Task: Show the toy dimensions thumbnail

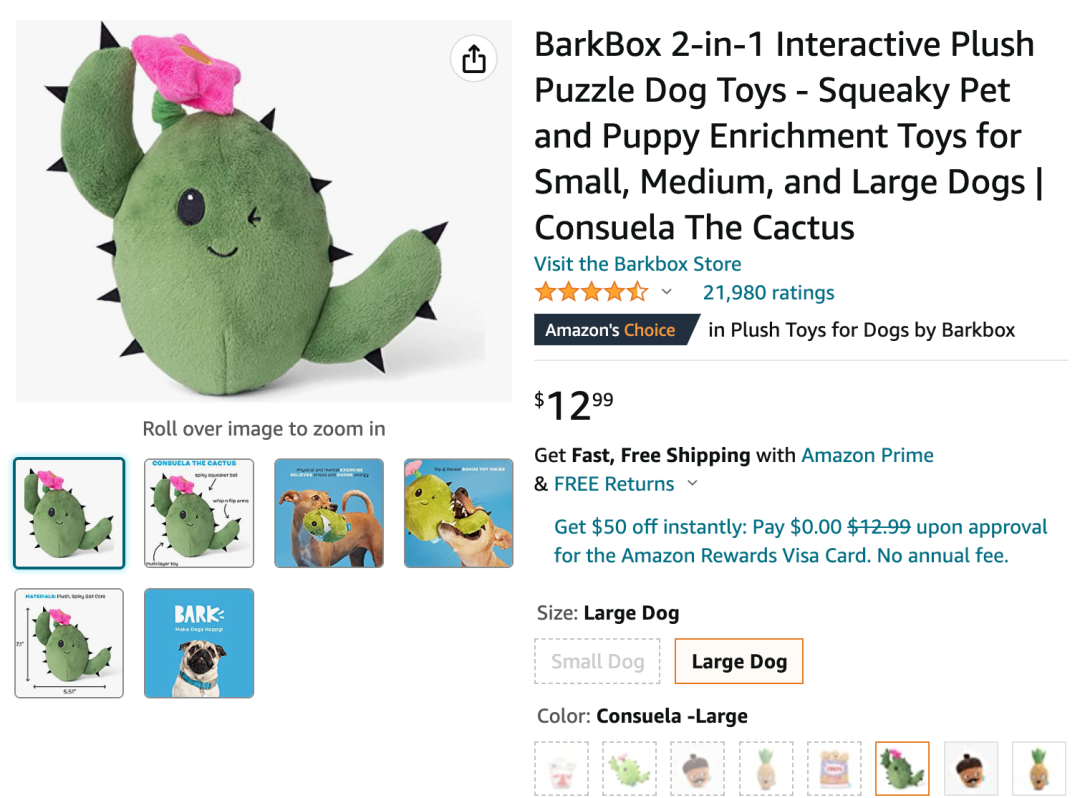Action: [x=69, y=643]
